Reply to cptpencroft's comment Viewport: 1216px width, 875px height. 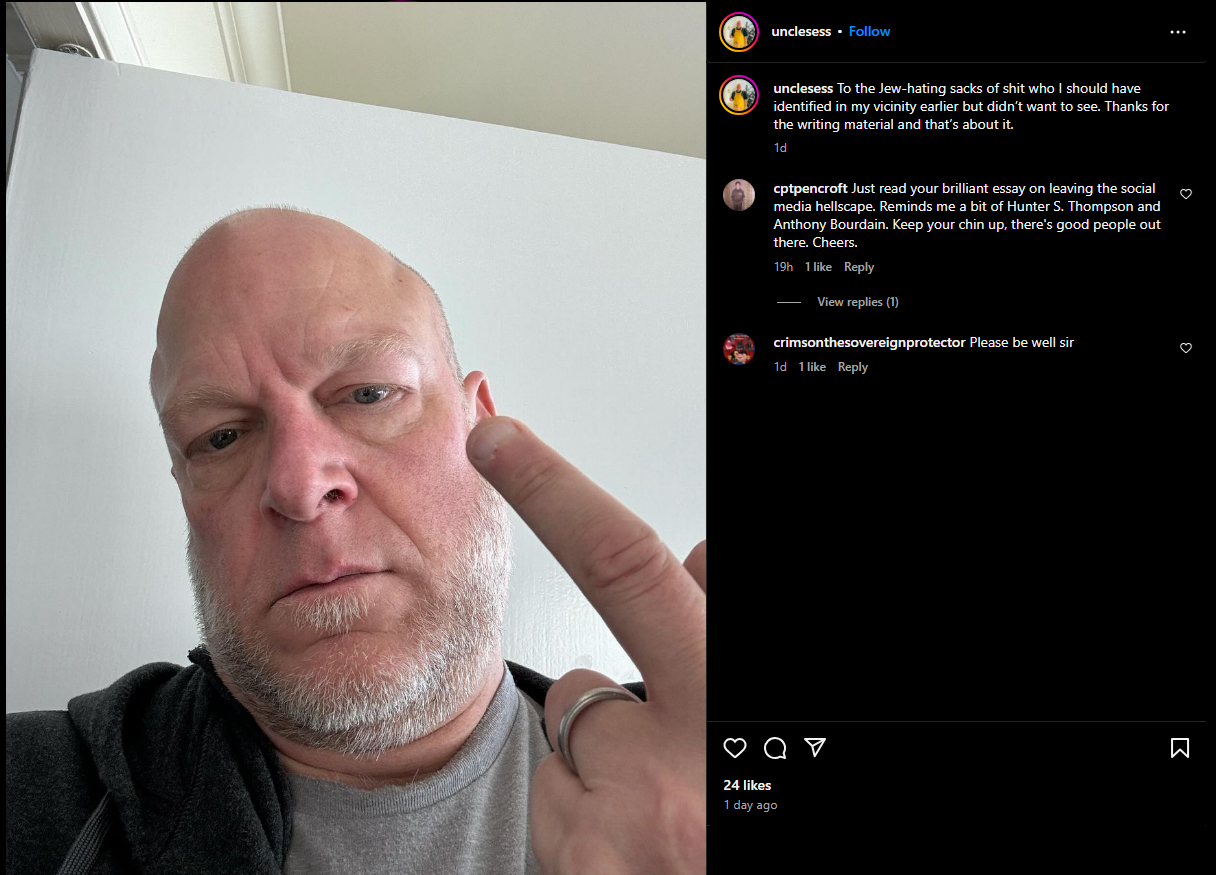[859, 267]
